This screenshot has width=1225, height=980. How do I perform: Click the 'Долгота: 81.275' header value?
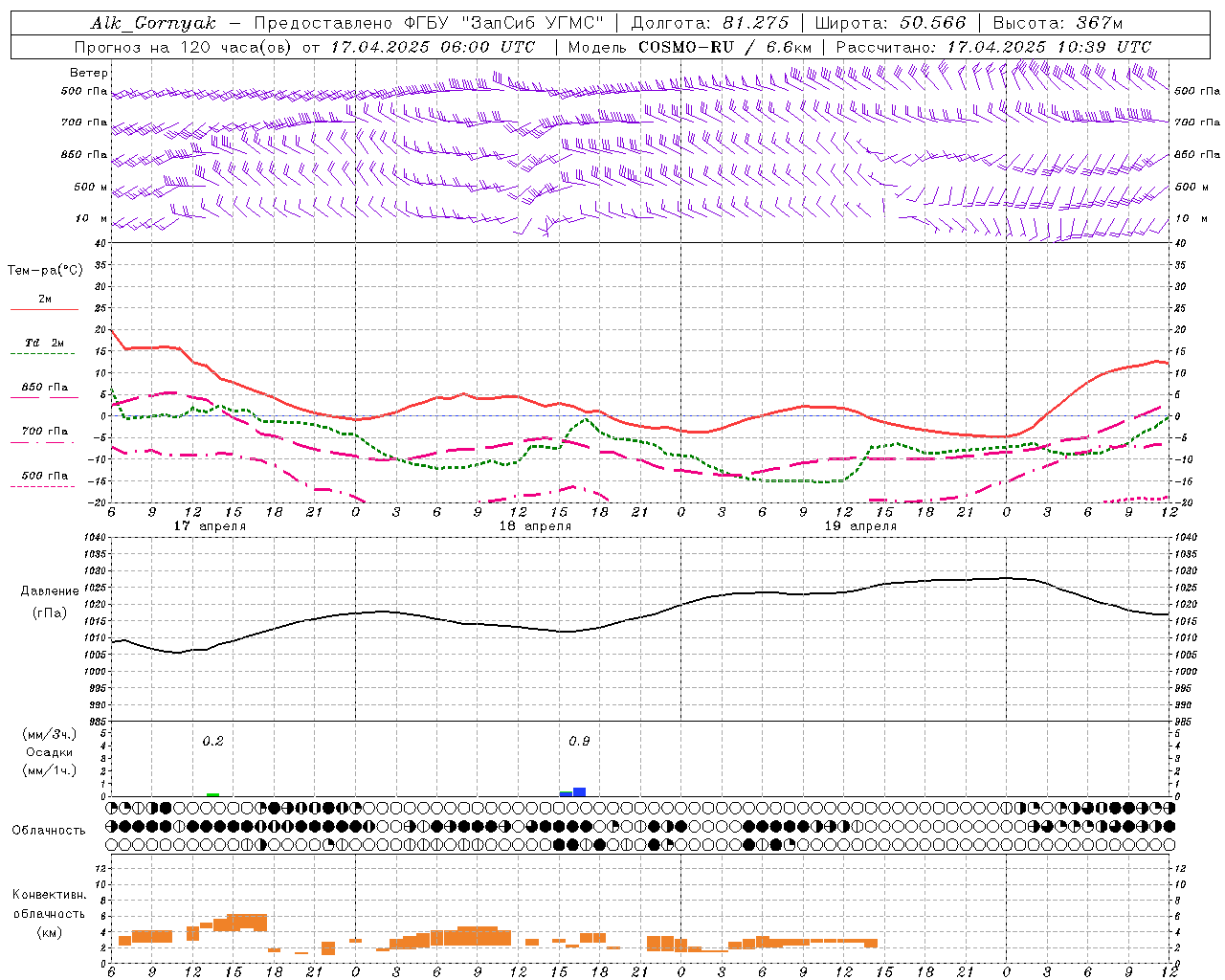coord(710,23)
